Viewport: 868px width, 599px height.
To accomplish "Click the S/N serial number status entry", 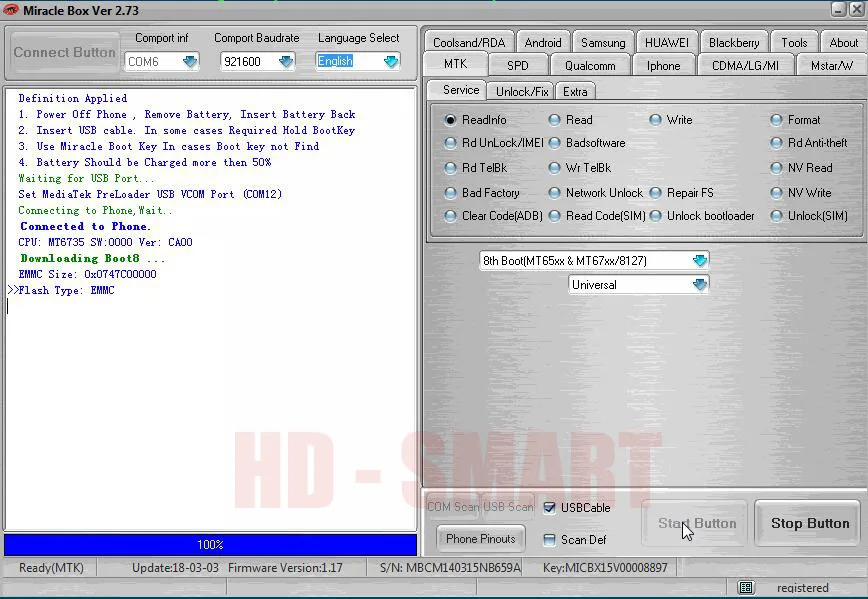I will pos(451,567).
